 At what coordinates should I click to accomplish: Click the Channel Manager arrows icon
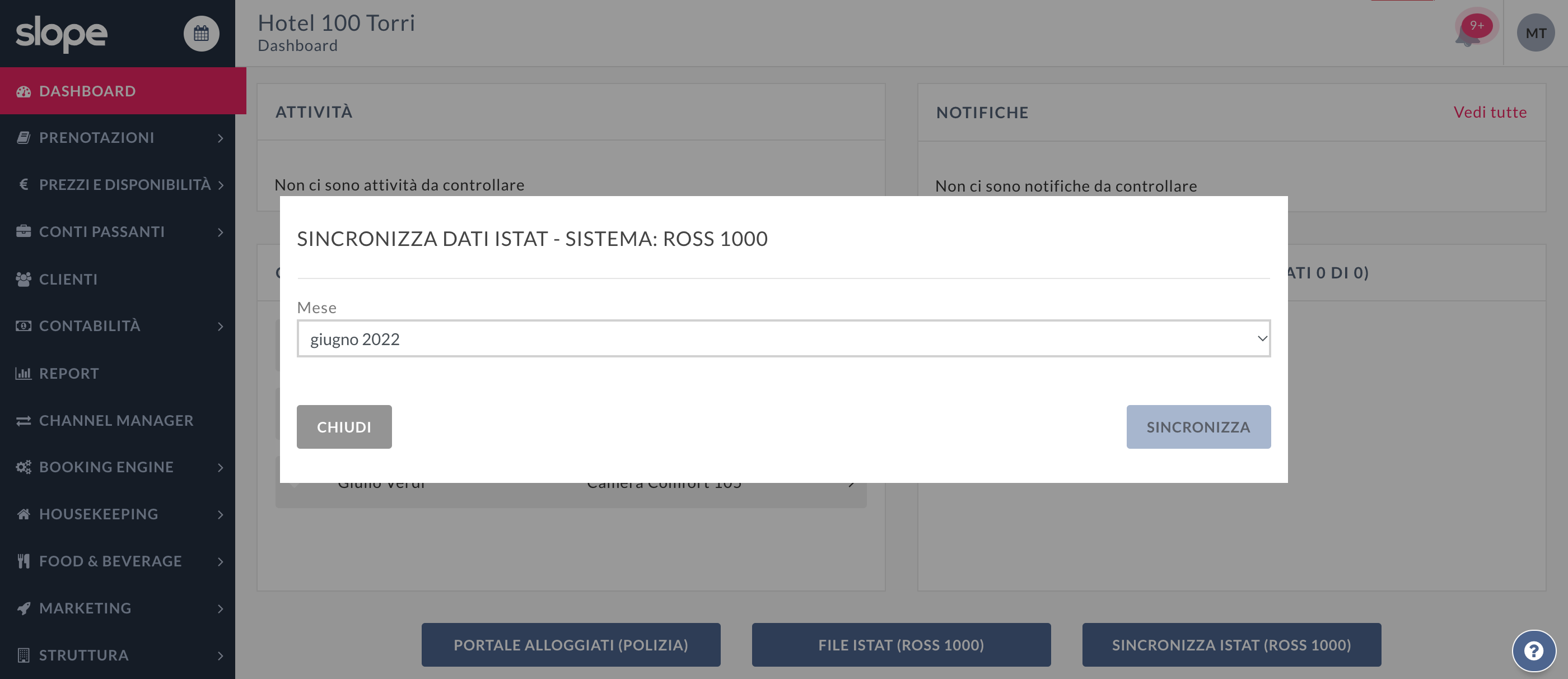[23, 421]
